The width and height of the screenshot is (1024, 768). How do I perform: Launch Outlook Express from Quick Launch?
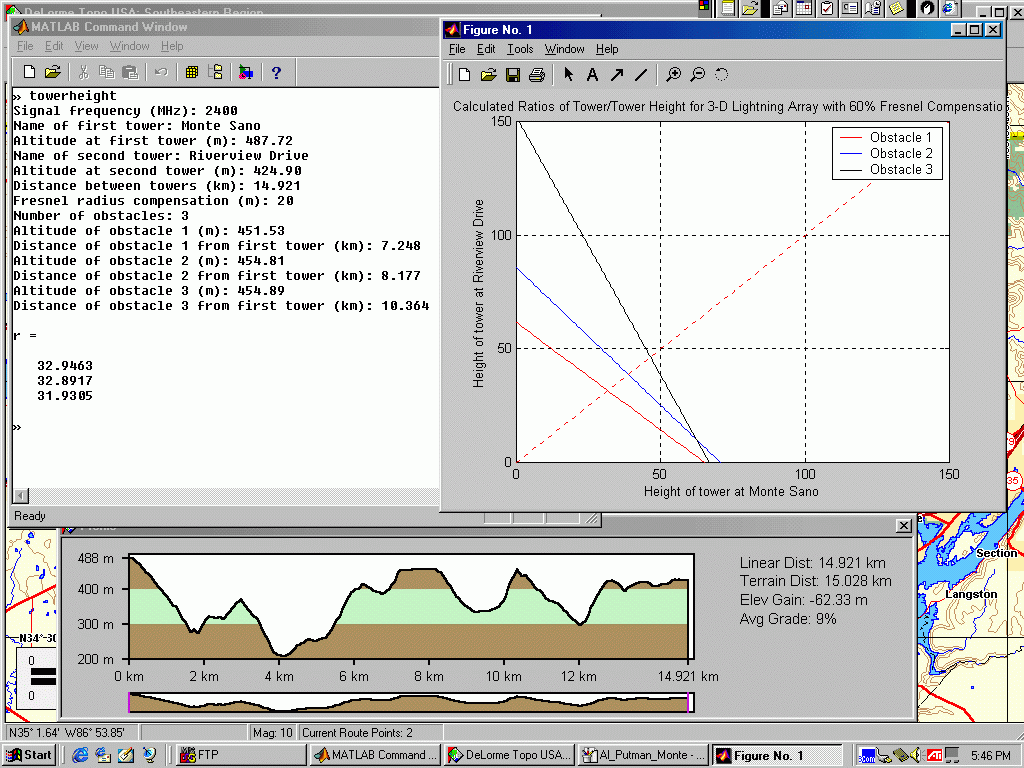(103, 755)
